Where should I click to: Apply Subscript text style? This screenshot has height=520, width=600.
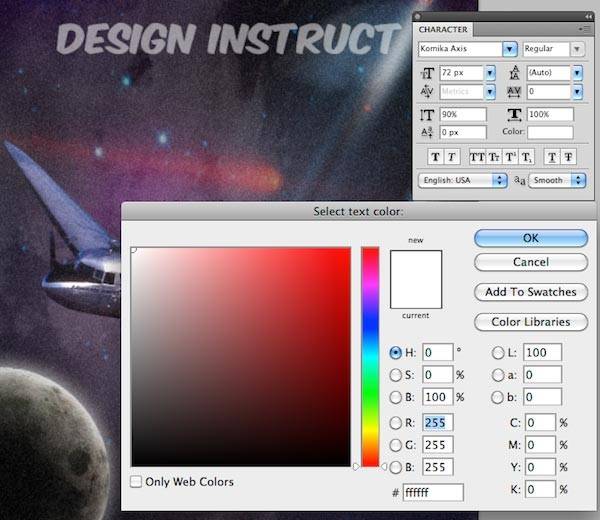525,156
